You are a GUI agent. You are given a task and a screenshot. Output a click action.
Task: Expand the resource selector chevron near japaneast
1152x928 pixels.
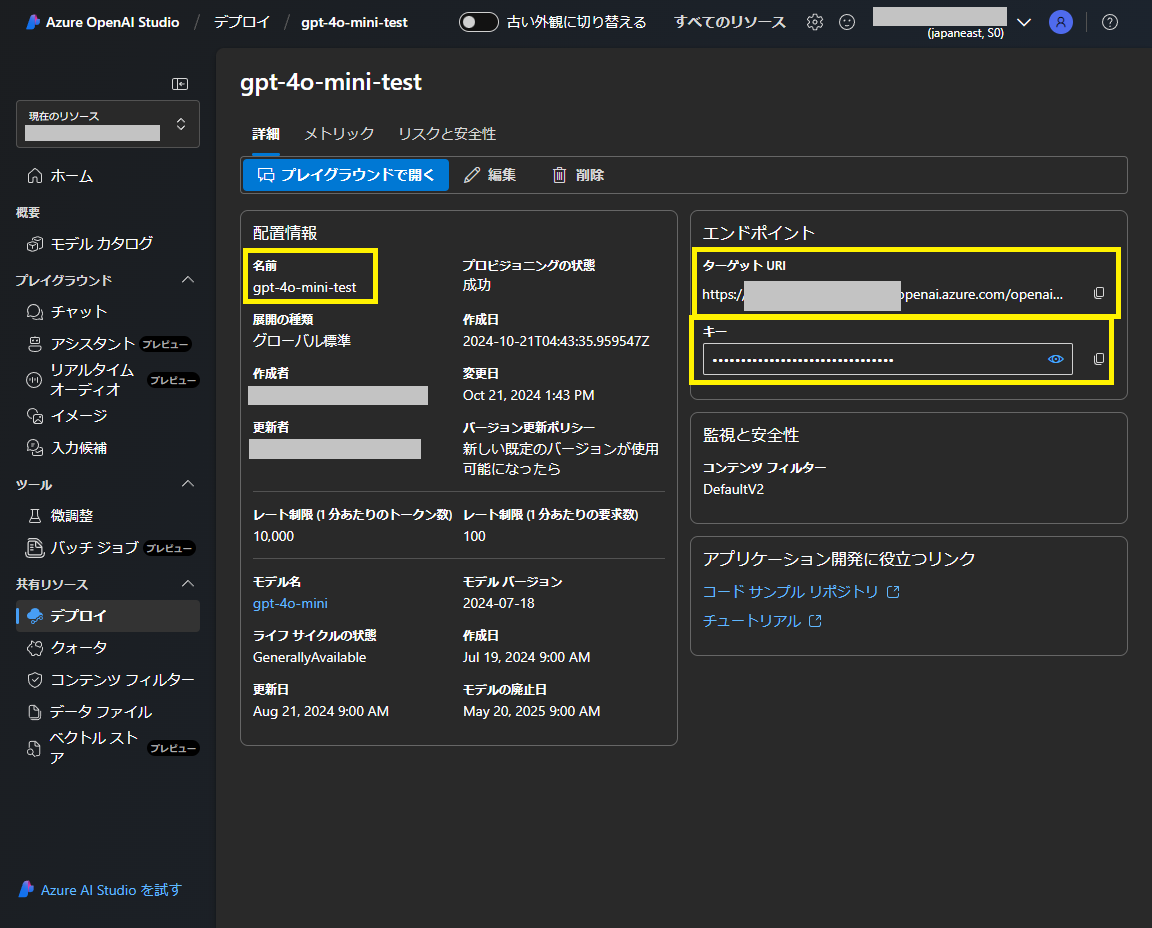(1022, 20)
